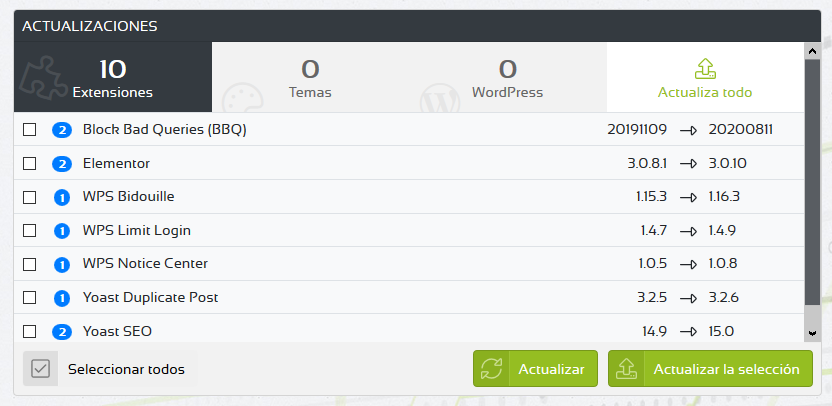Check the Block Bad Queries (BBQ) checkbox
This screenshot has width=832, height=406.
click(x=29, y=129)
